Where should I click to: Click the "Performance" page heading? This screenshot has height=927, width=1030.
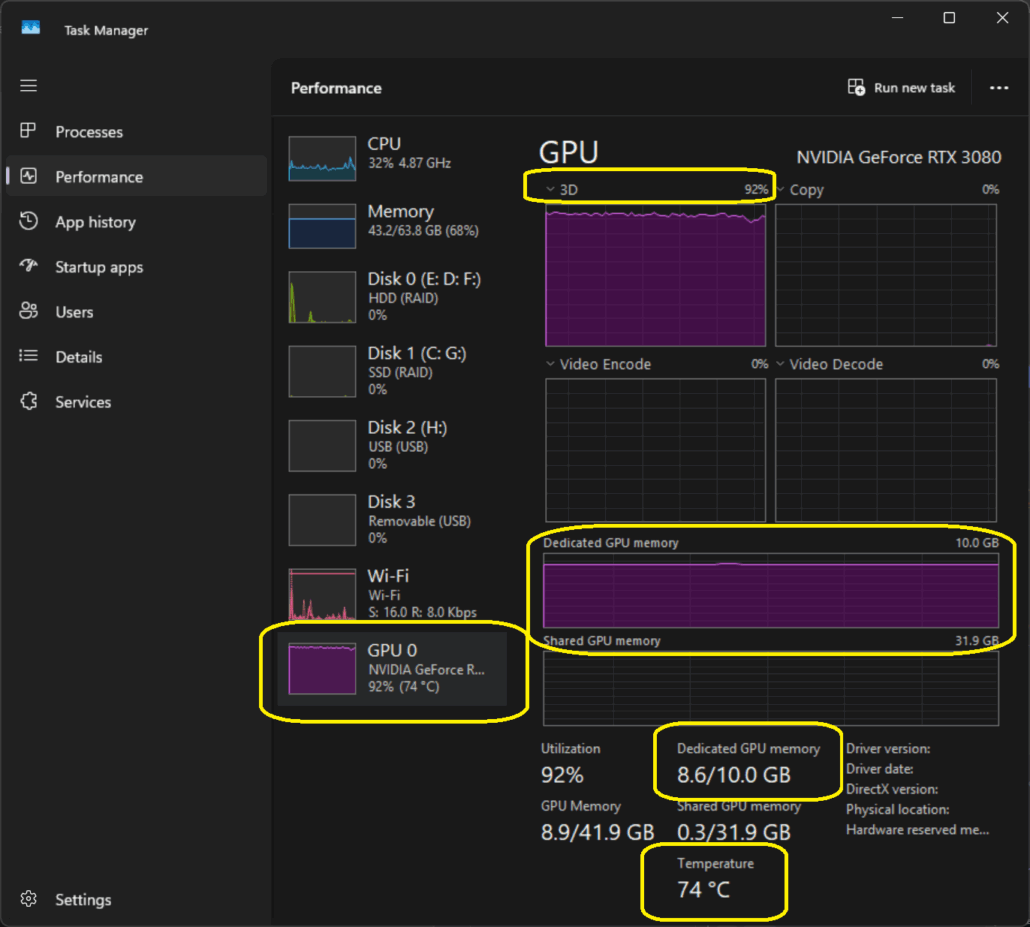pos(336,88)
